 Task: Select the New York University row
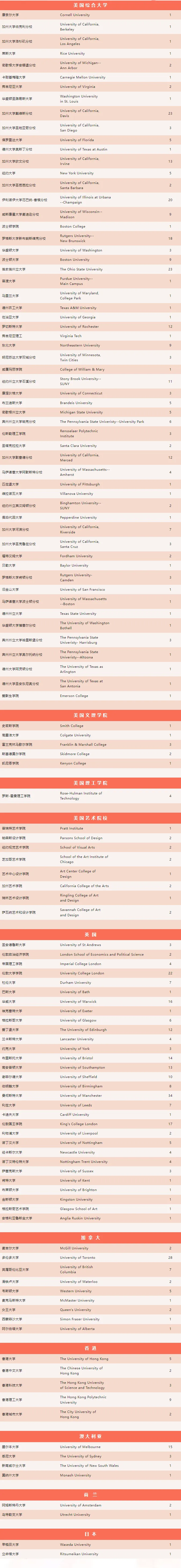tap(90, 174)
